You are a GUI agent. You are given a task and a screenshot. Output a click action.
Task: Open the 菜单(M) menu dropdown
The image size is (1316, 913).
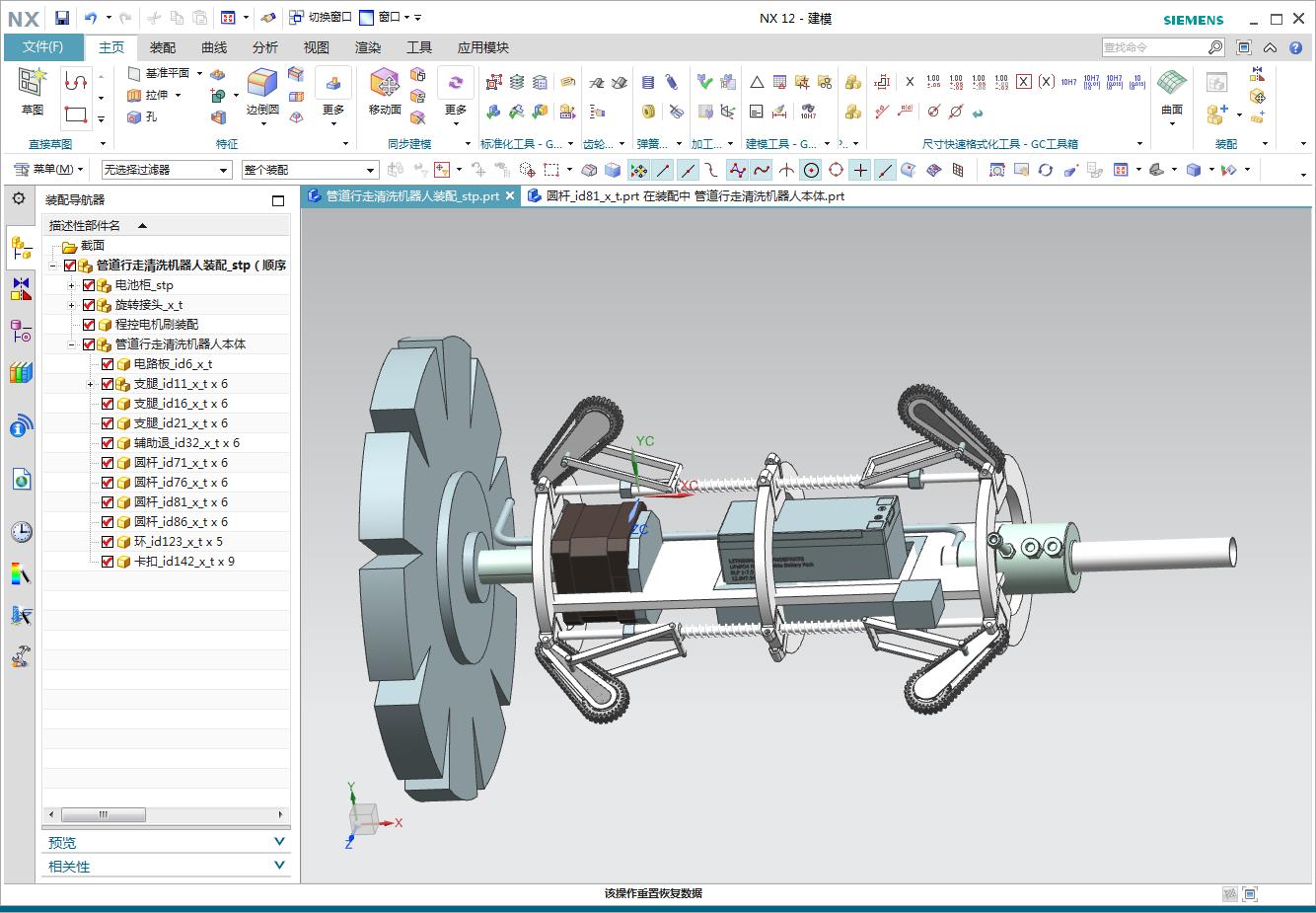[x=49, y=170]
